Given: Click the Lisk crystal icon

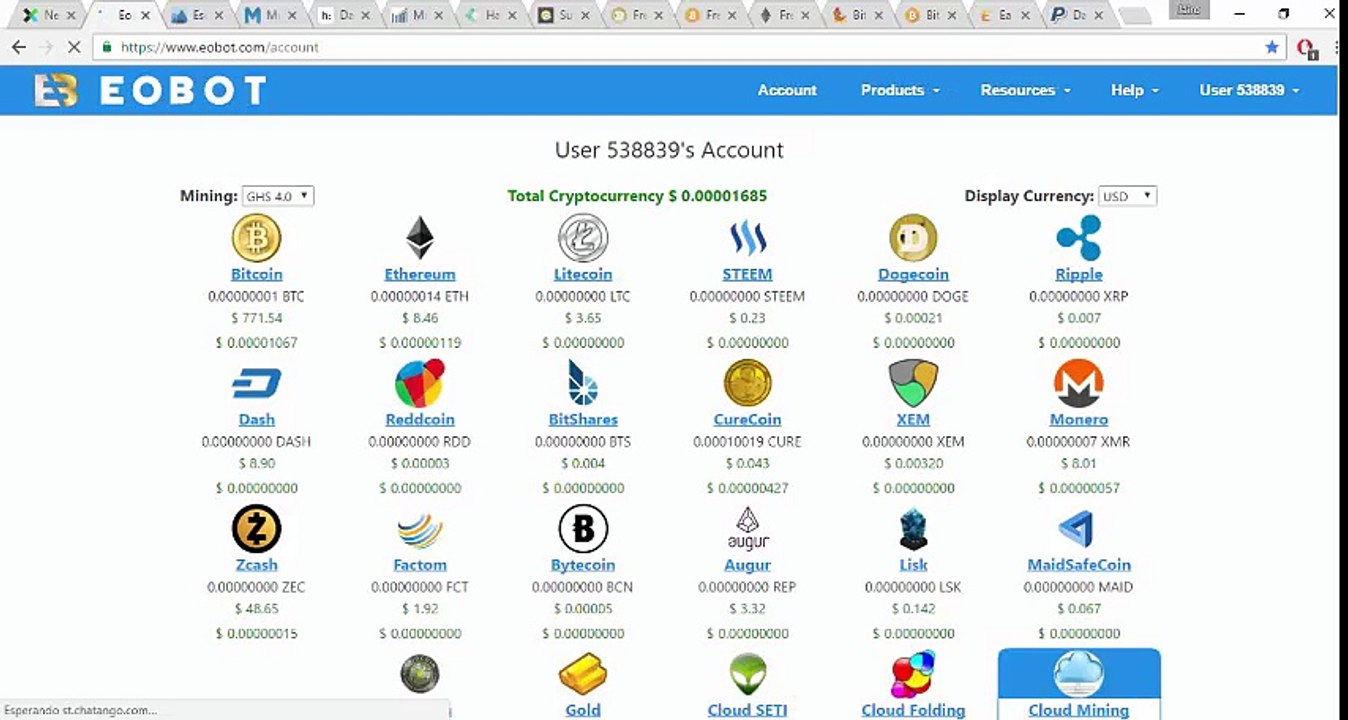Looking at the screenshot, I should [913, 529].
